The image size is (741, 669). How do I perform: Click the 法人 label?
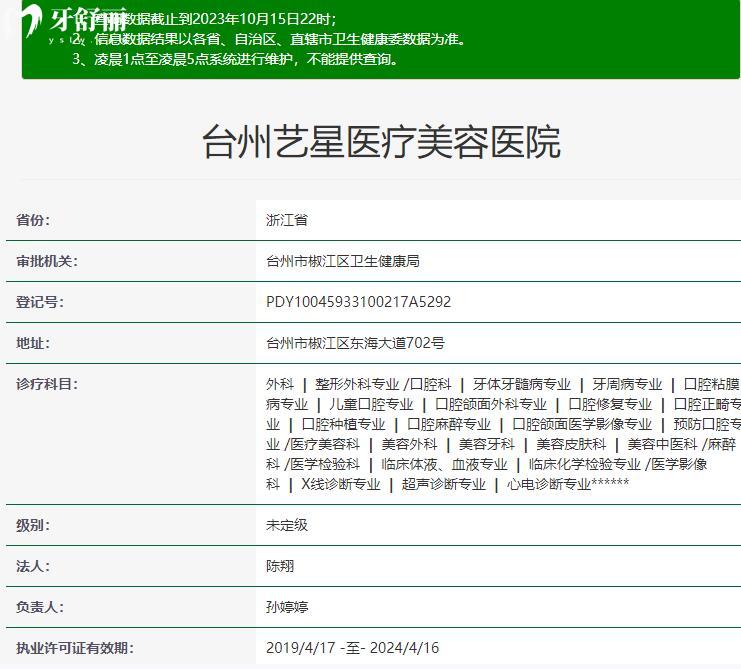click(33, 566)
